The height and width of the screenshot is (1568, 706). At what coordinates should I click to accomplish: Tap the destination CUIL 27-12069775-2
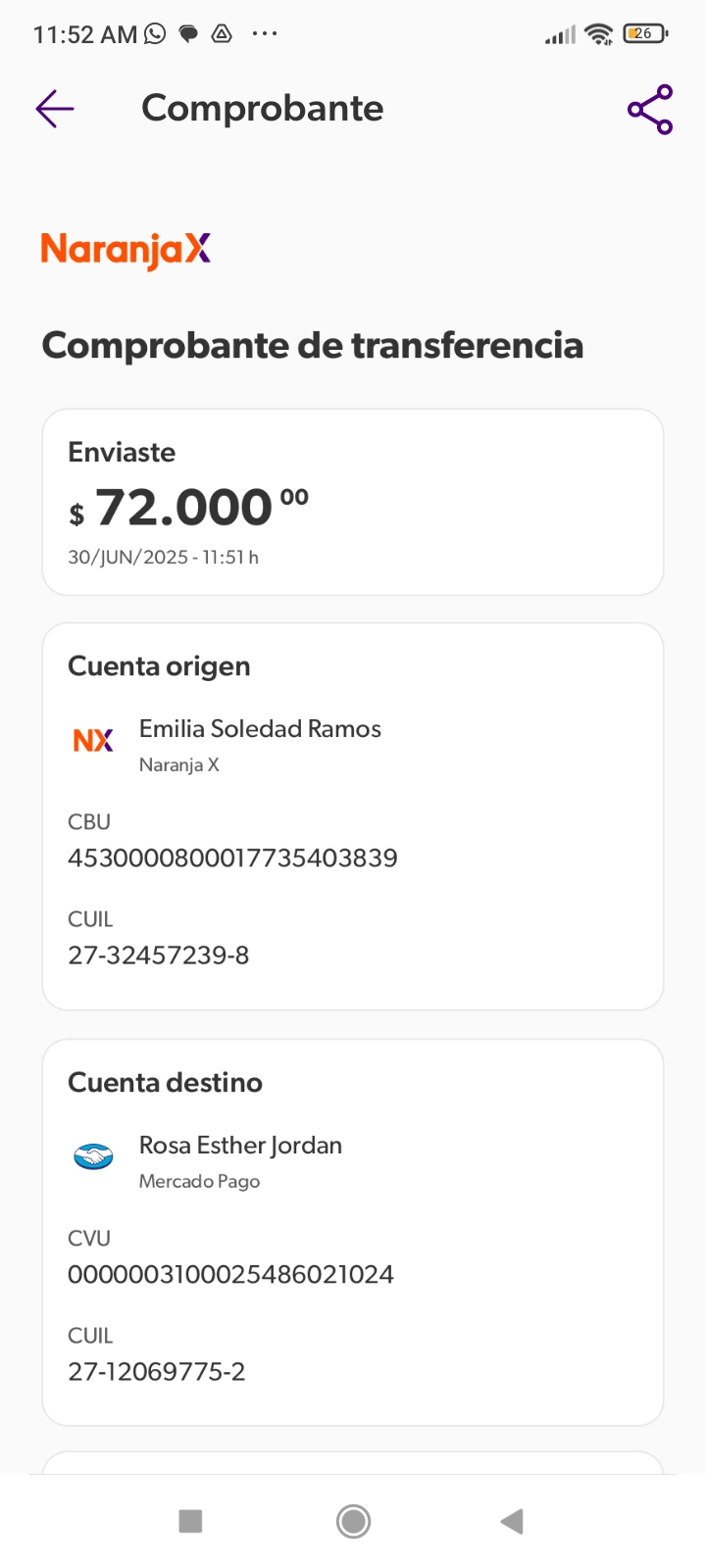[x=157, y=1372]
